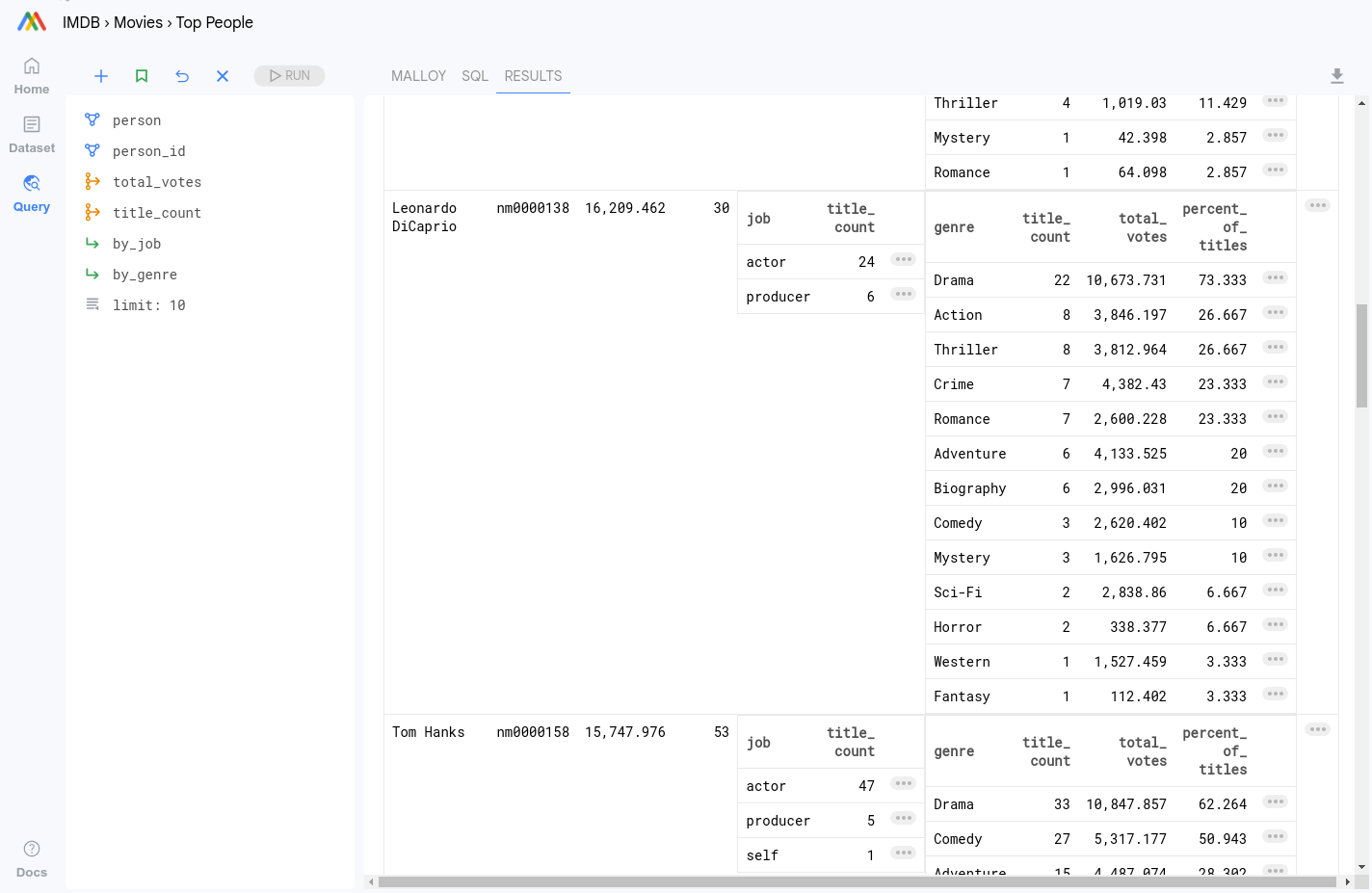Screen dimensions: 1372x893
Task: Open the ellipsis menu for the Sci-Fi genre row
Action: point(1276,590)
